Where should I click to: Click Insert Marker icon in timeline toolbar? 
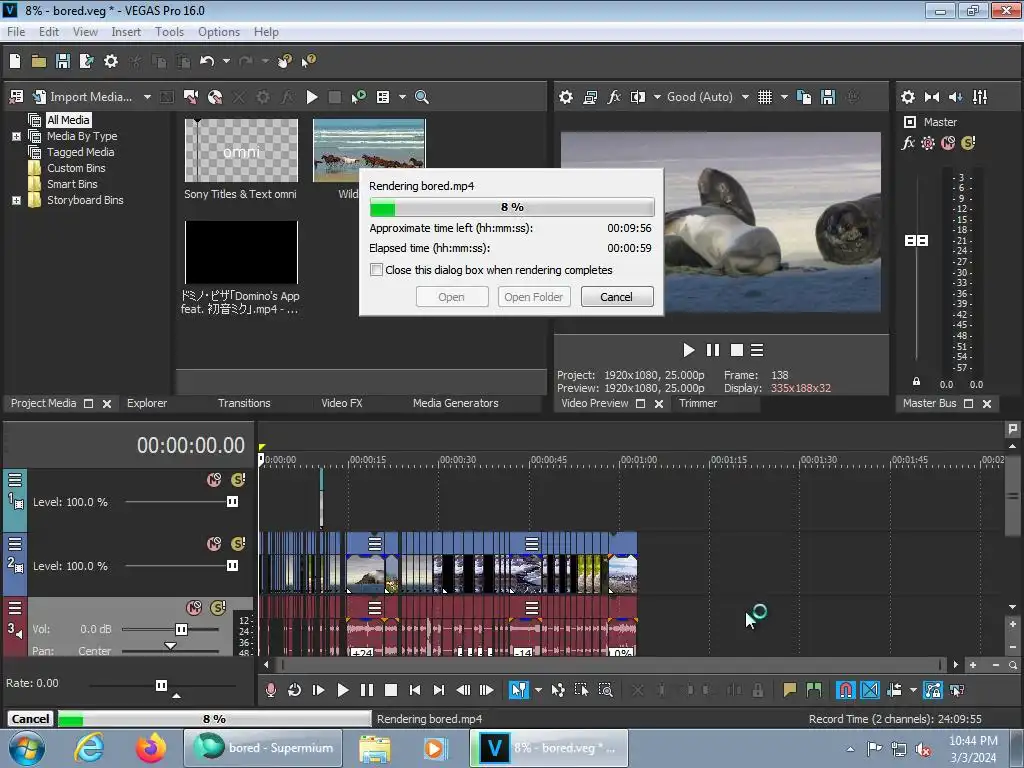[790, 690]
